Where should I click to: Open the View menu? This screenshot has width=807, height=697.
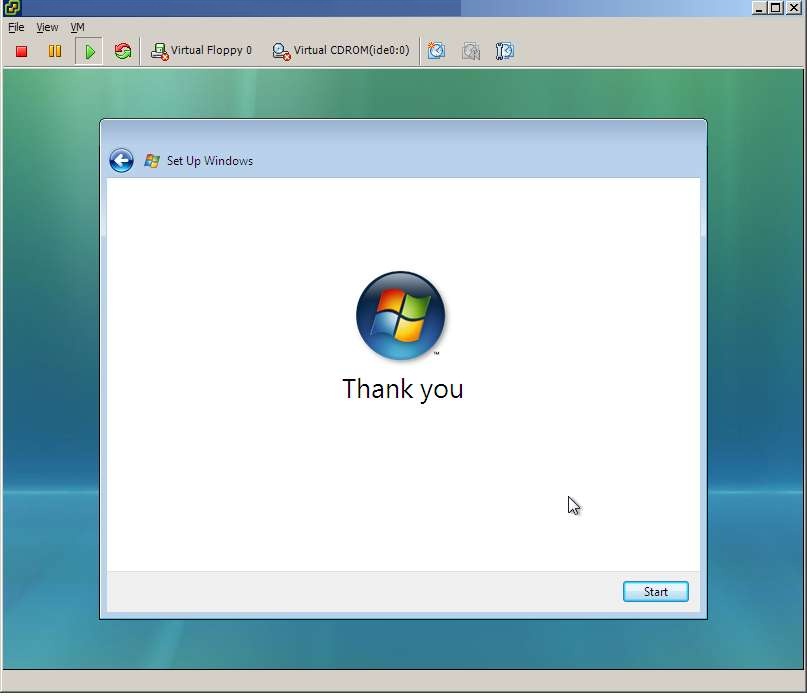click(47, 27)
